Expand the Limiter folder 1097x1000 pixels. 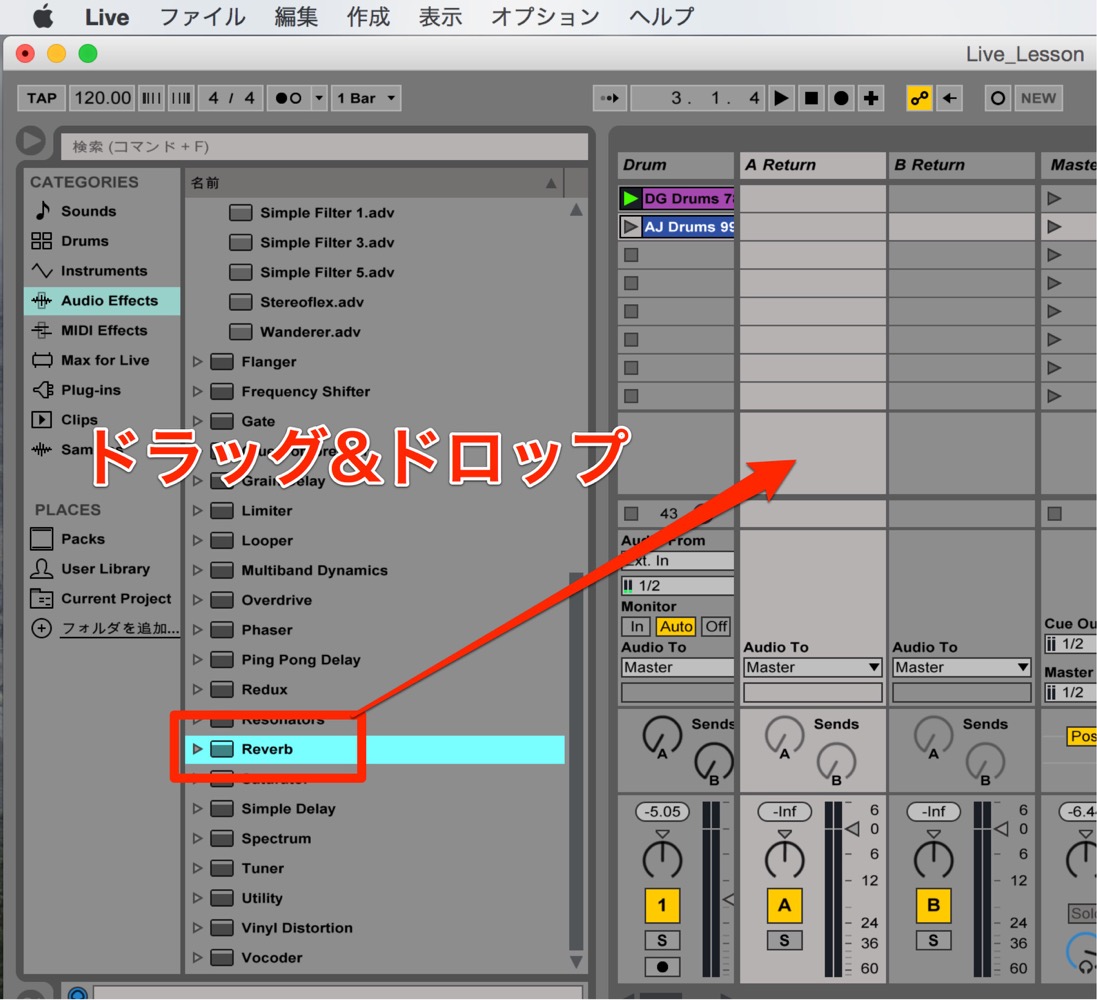click(x=197, y=511)
